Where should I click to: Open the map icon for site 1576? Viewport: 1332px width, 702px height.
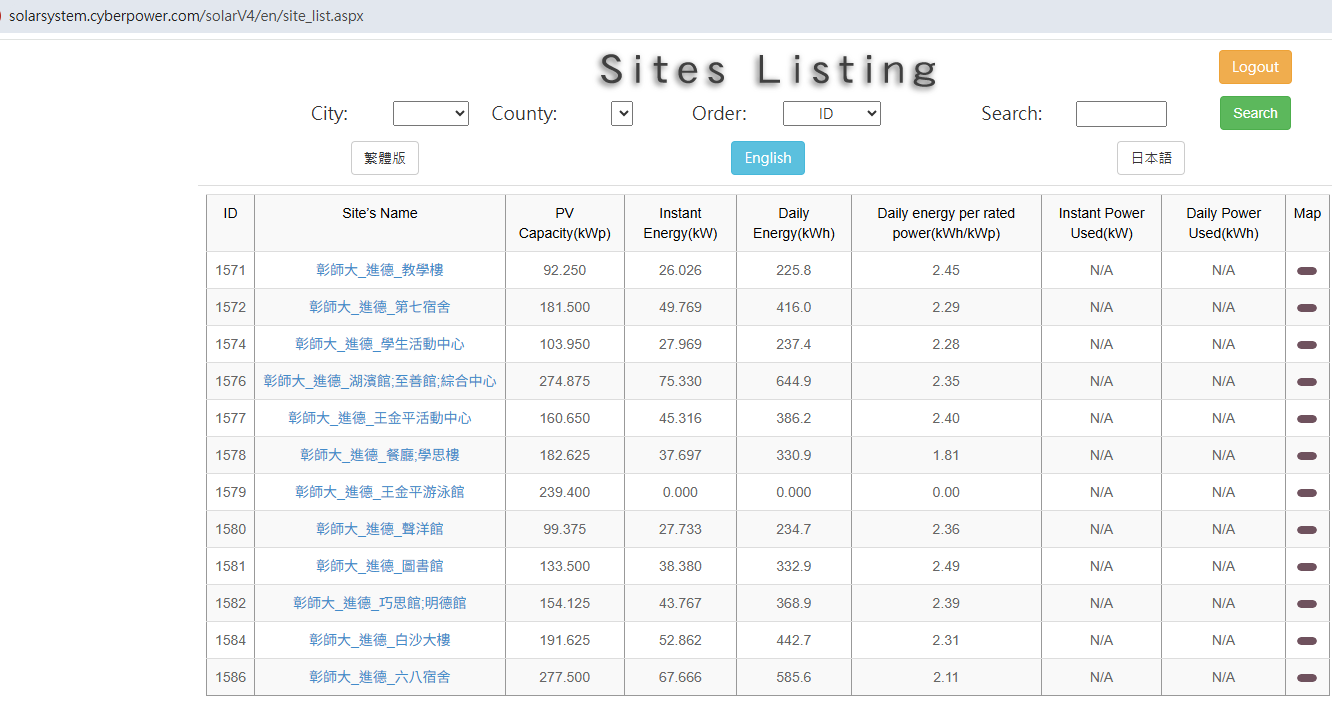[x=1307, y=380]
